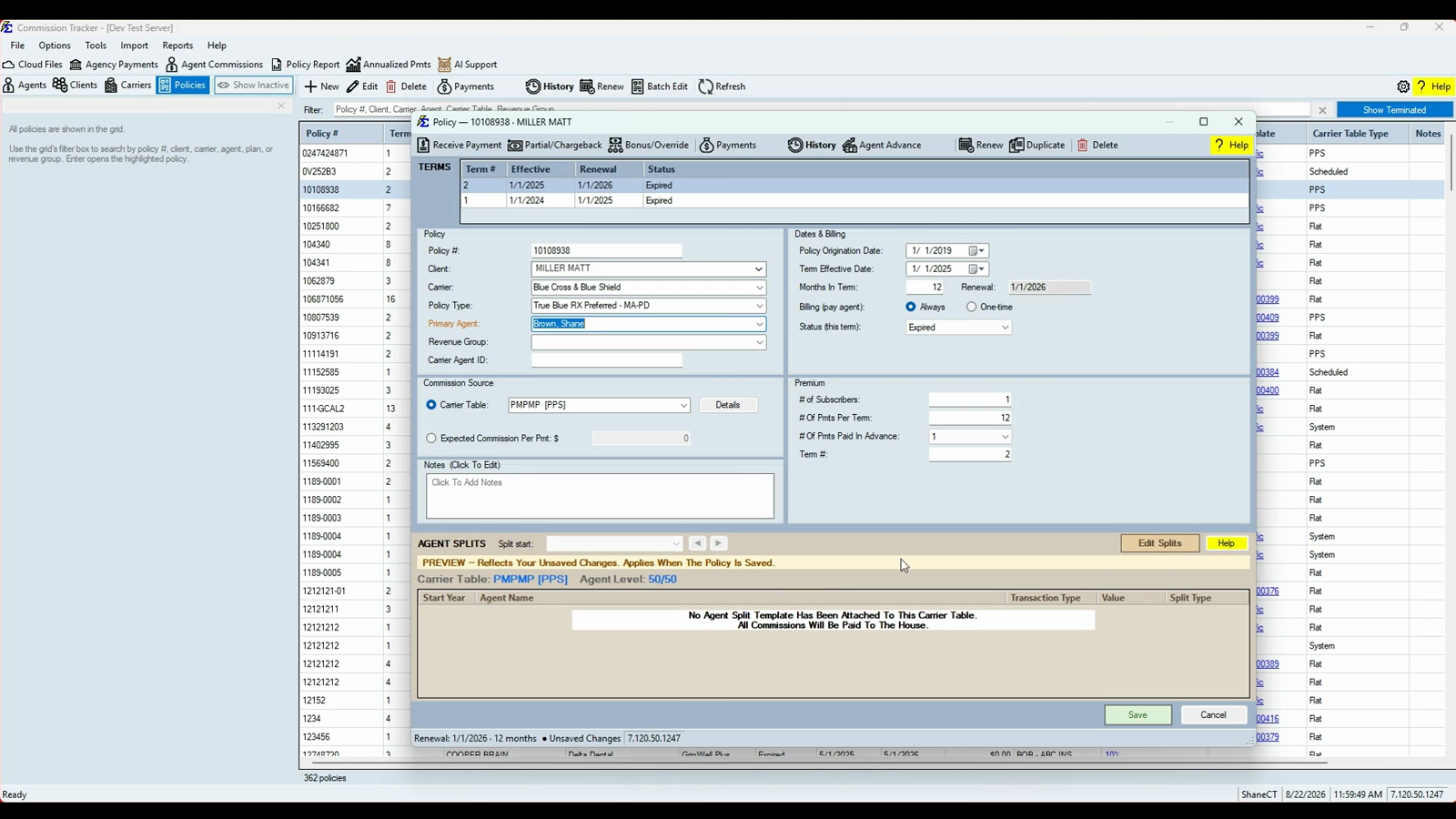Click yellow Help in Agent Splits
This screenshot has height=819, width=1456.
point(1226,543)
